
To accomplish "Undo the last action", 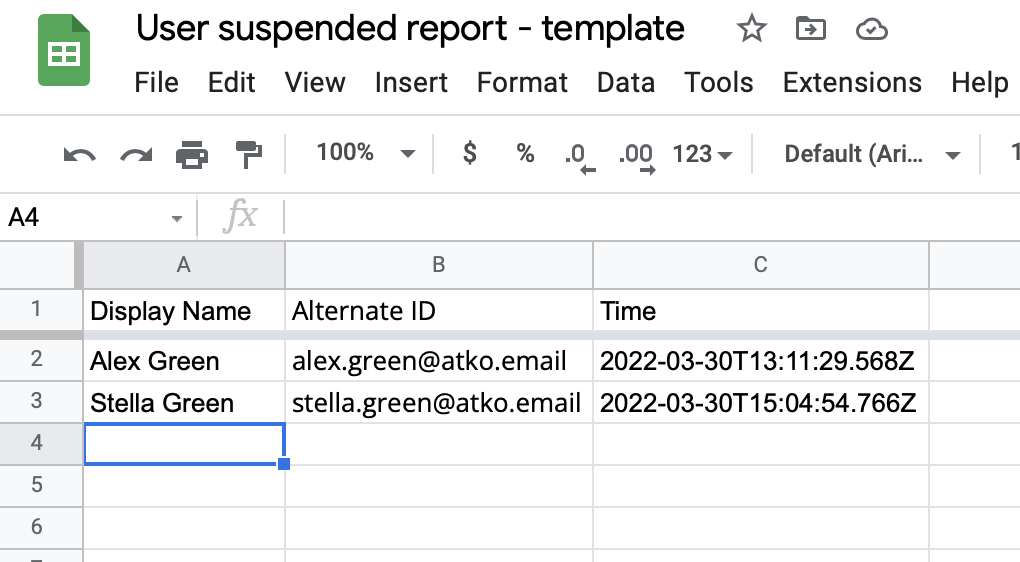I will tap(79, 154).
